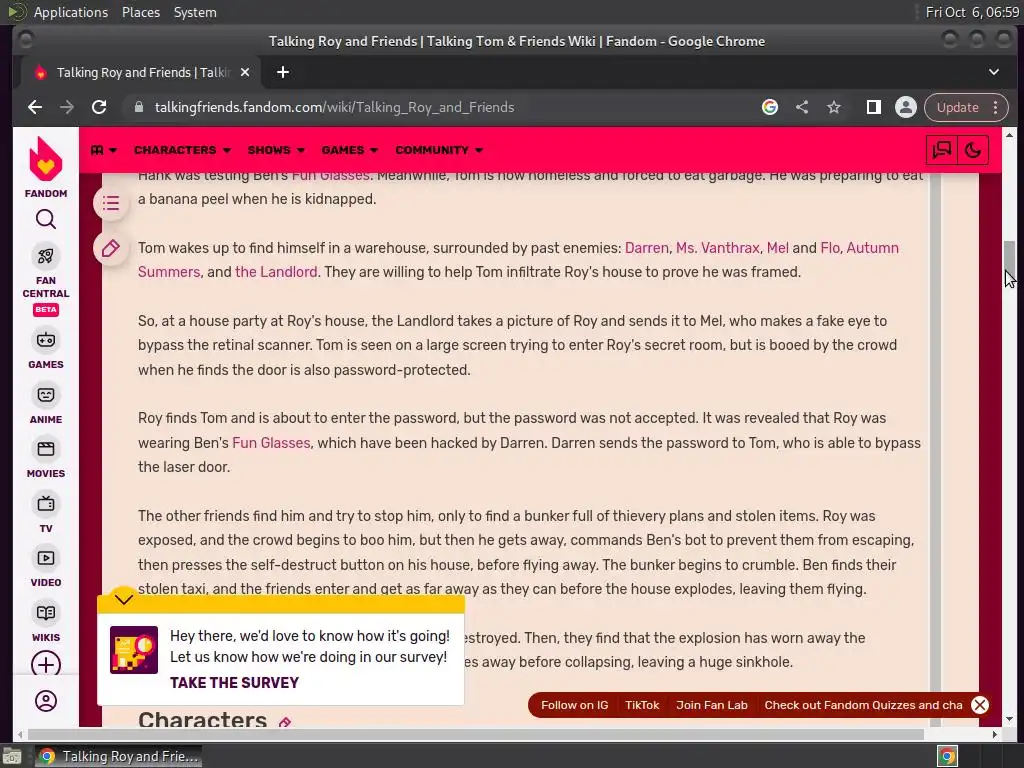This screenshot has height=768, width=1024.
Task: Expand the SHOWS dropdown menu
Action: (x=276, y=150)
